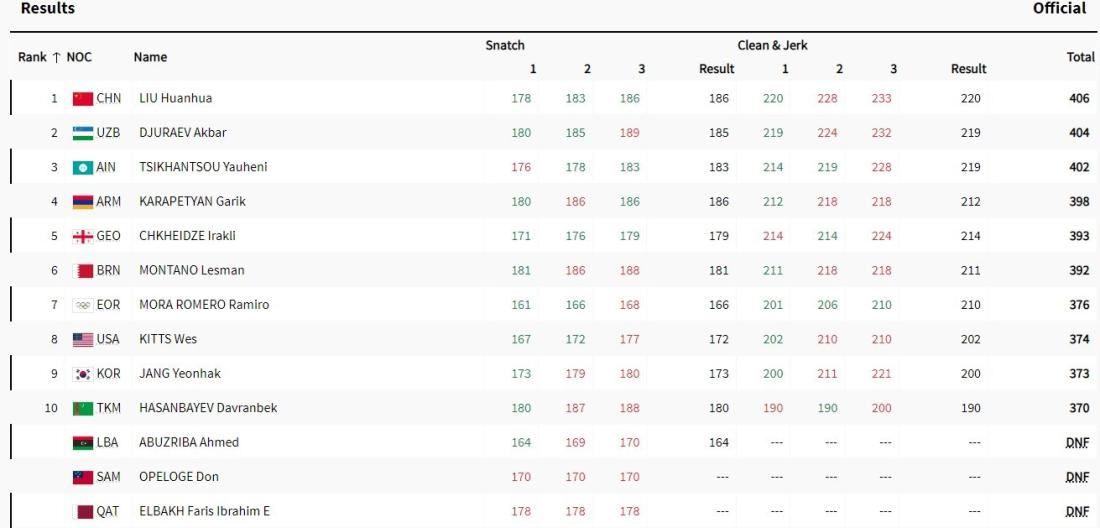Click the Samoa flag icon
Viewport: 1100px width, 528px height.
83,477
